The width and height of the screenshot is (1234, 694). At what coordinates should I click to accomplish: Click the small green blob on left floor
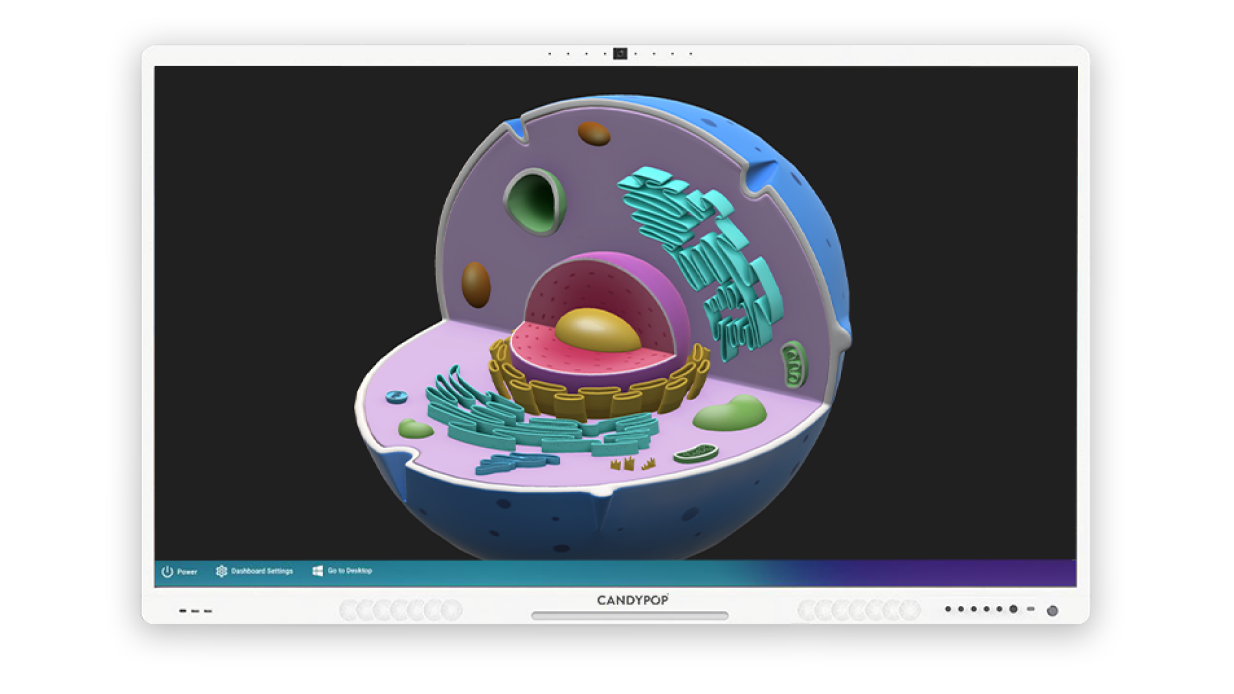pos(416,429)
